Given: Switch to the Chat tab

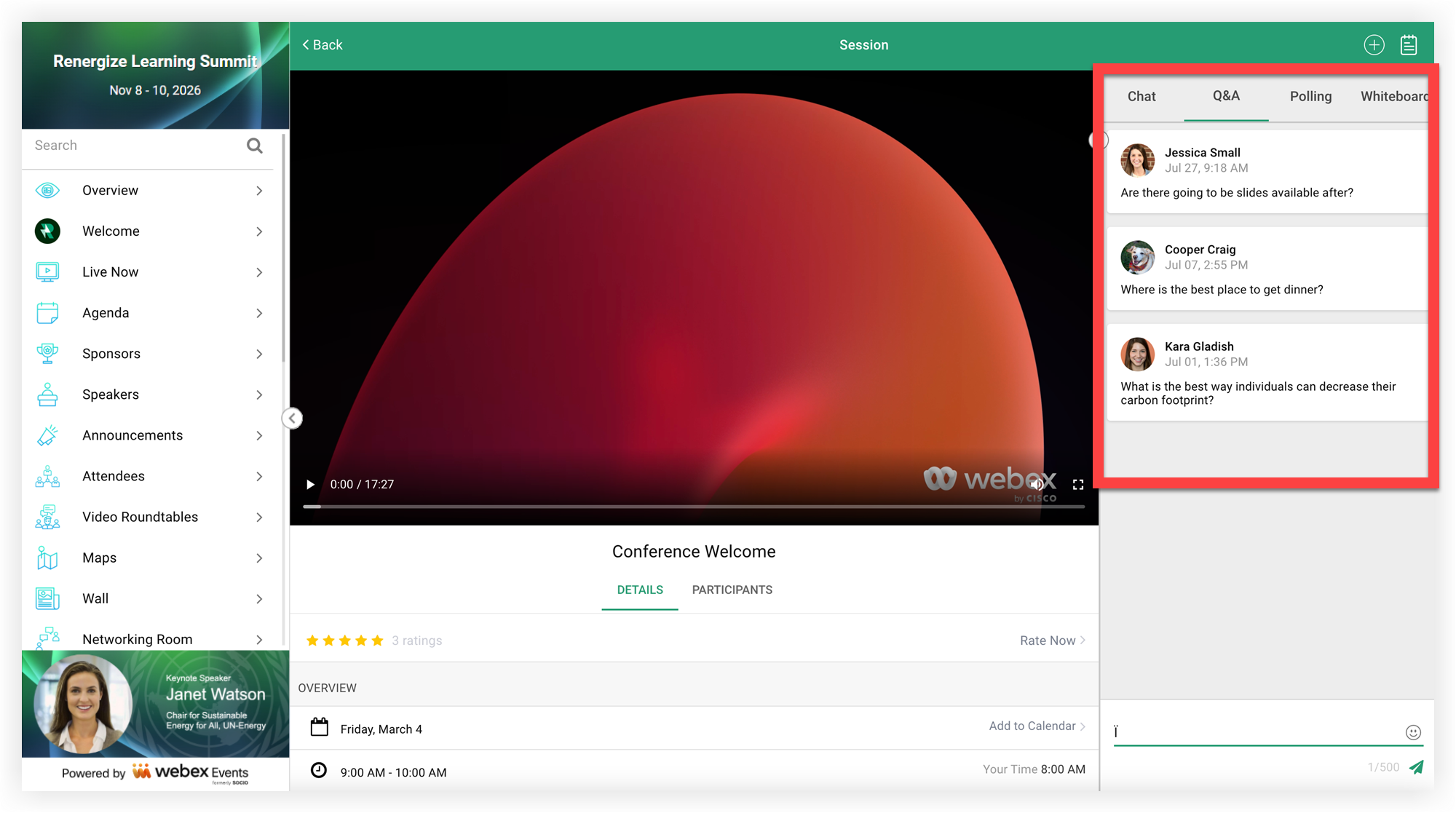Looking at the screenshot, I should coord(1141,96).
